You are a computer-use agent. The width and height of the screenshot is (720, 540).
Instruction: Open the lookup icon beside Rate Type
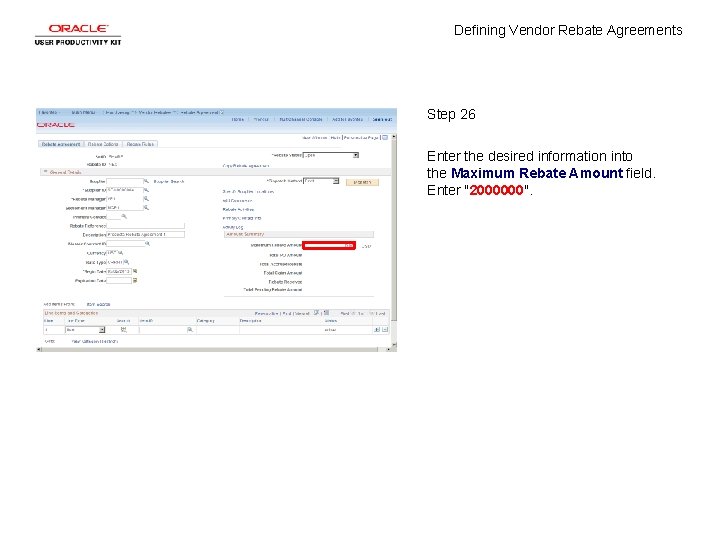click(126, 262)
